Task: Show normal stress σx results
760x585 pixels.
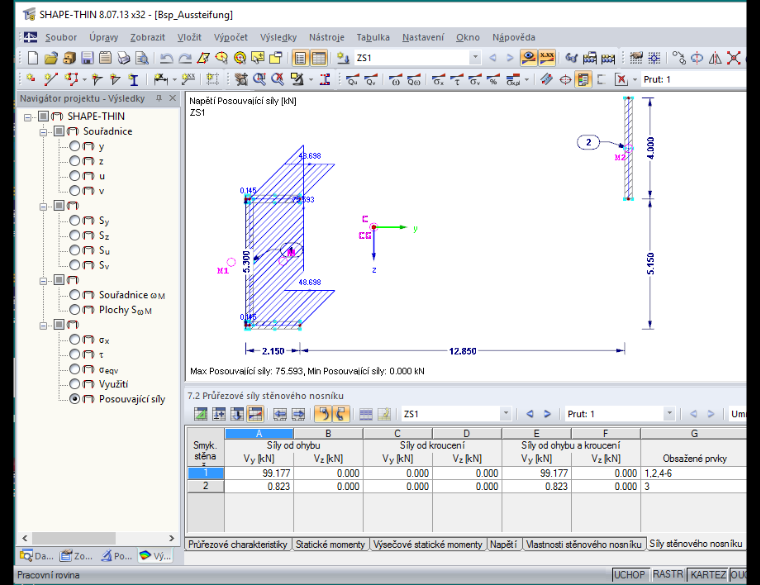Action: 439,79
